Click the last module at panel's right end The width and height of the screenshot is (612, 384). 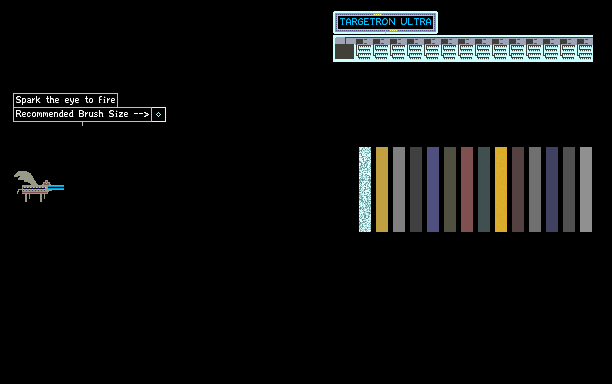585,49
